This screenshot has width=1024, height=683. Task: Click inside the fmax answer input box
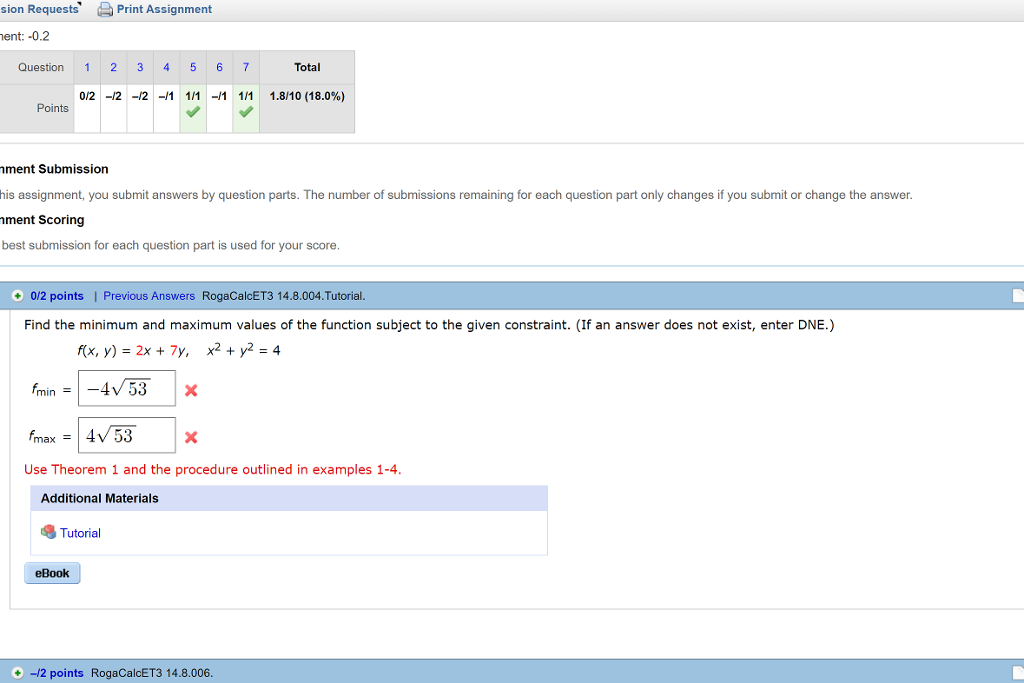tap(126, 434)
